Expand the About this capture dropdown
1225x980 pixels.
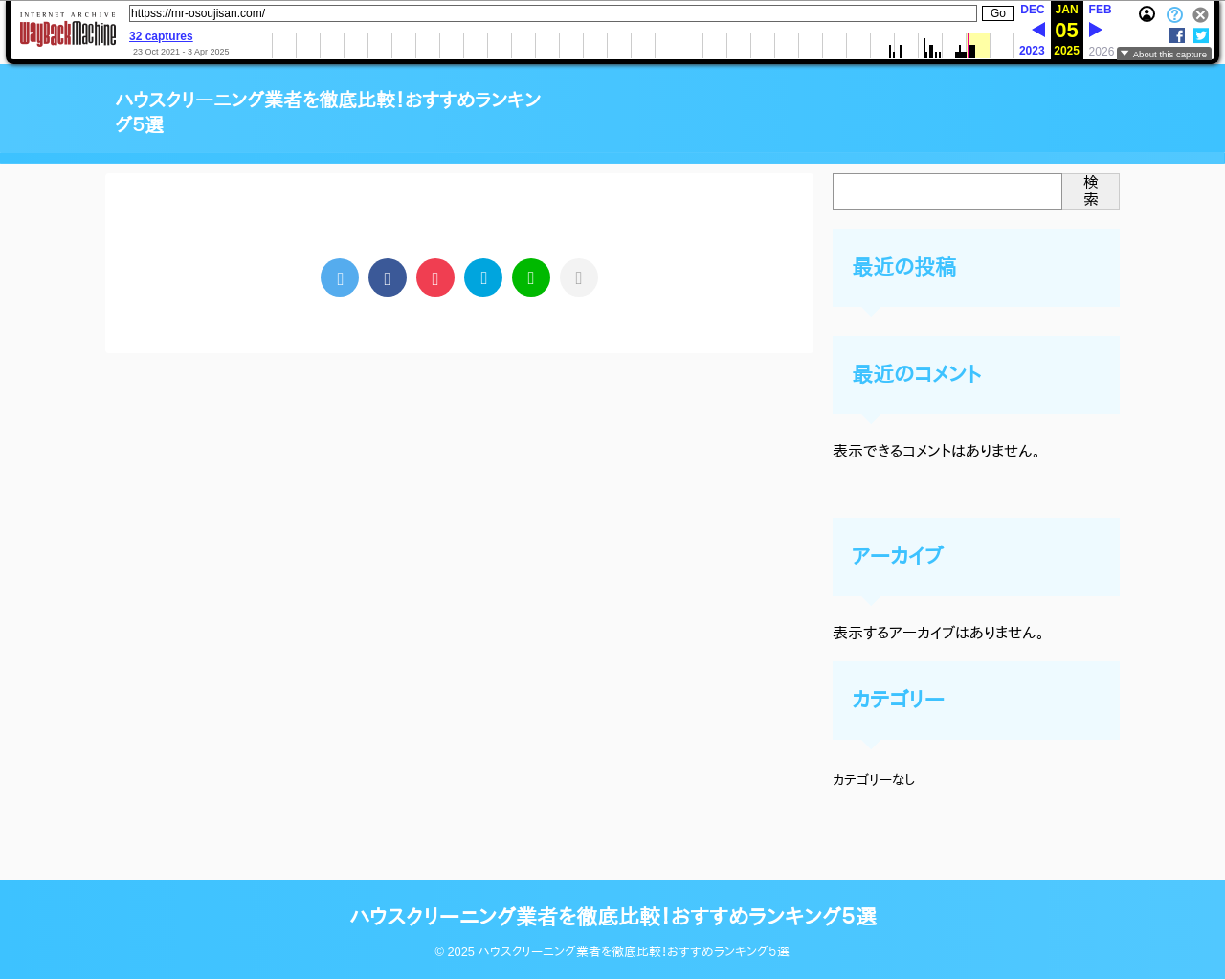click(x=1164, y=55)
